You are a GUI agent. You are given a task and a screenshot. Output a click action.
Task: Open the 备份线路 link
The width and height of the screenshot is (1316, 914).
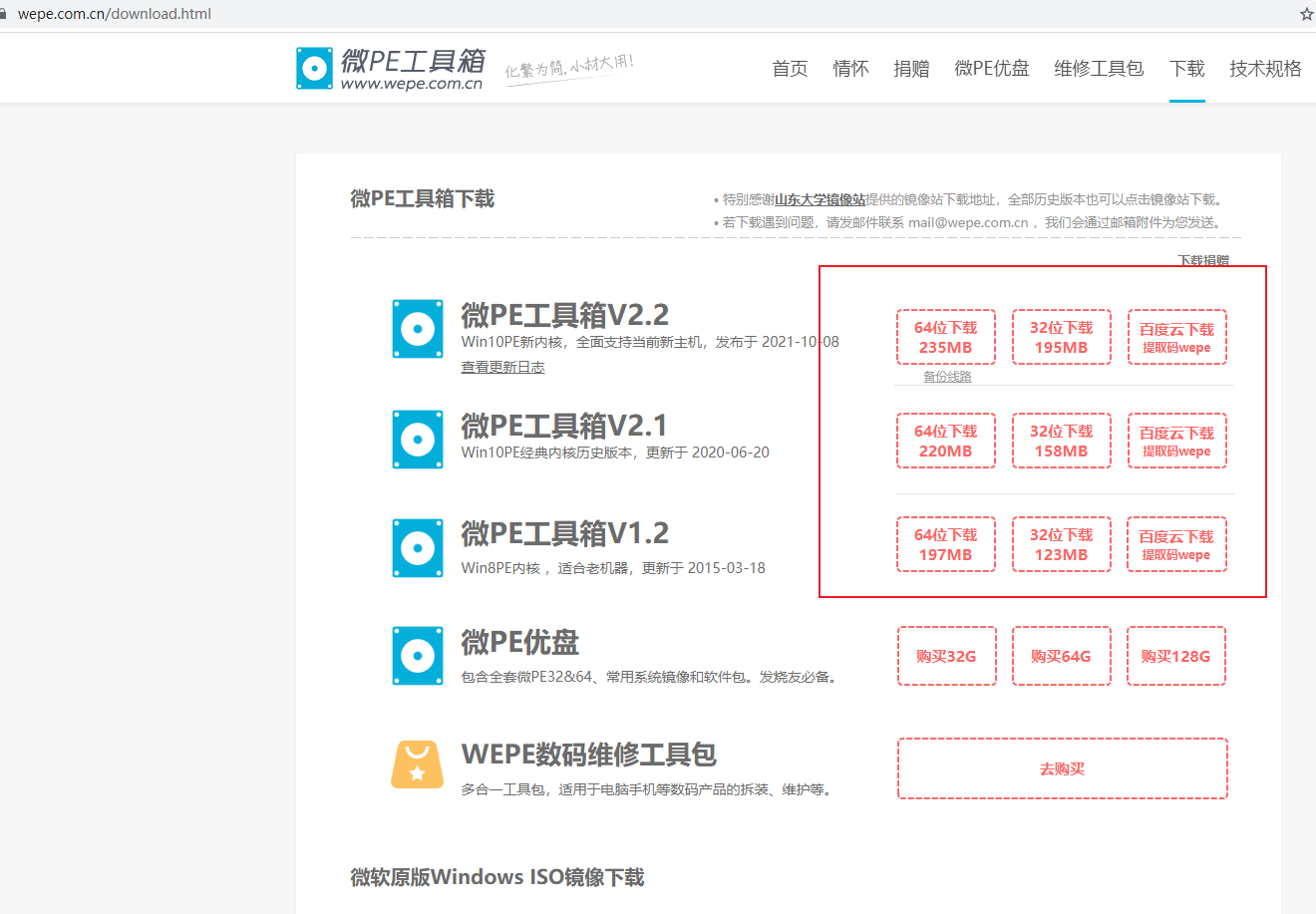[947, 377]
